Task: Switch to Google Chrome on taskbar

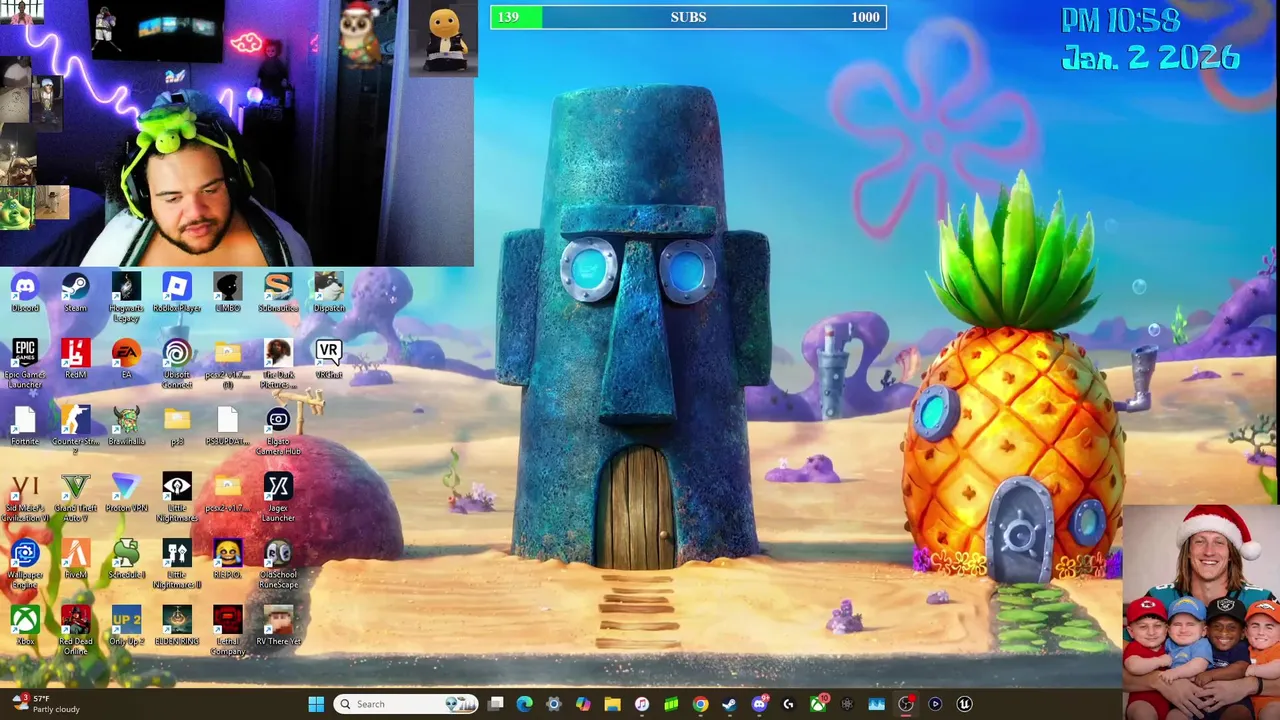Action: [700, 704]
